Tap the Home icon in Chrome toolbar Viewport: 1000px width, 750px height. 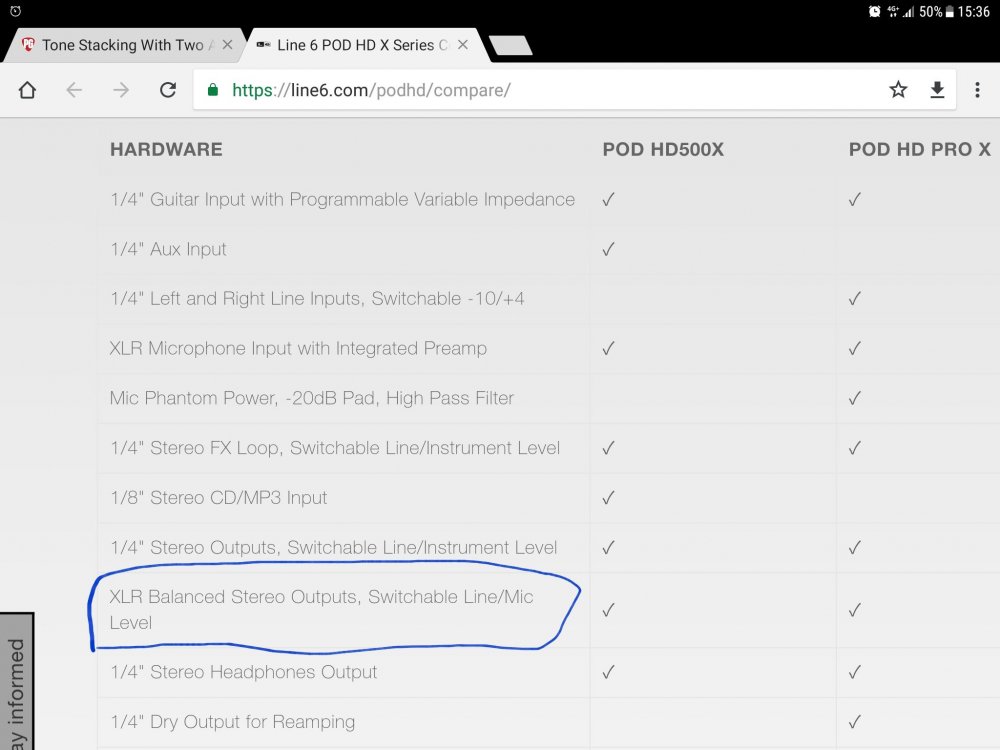27,90
